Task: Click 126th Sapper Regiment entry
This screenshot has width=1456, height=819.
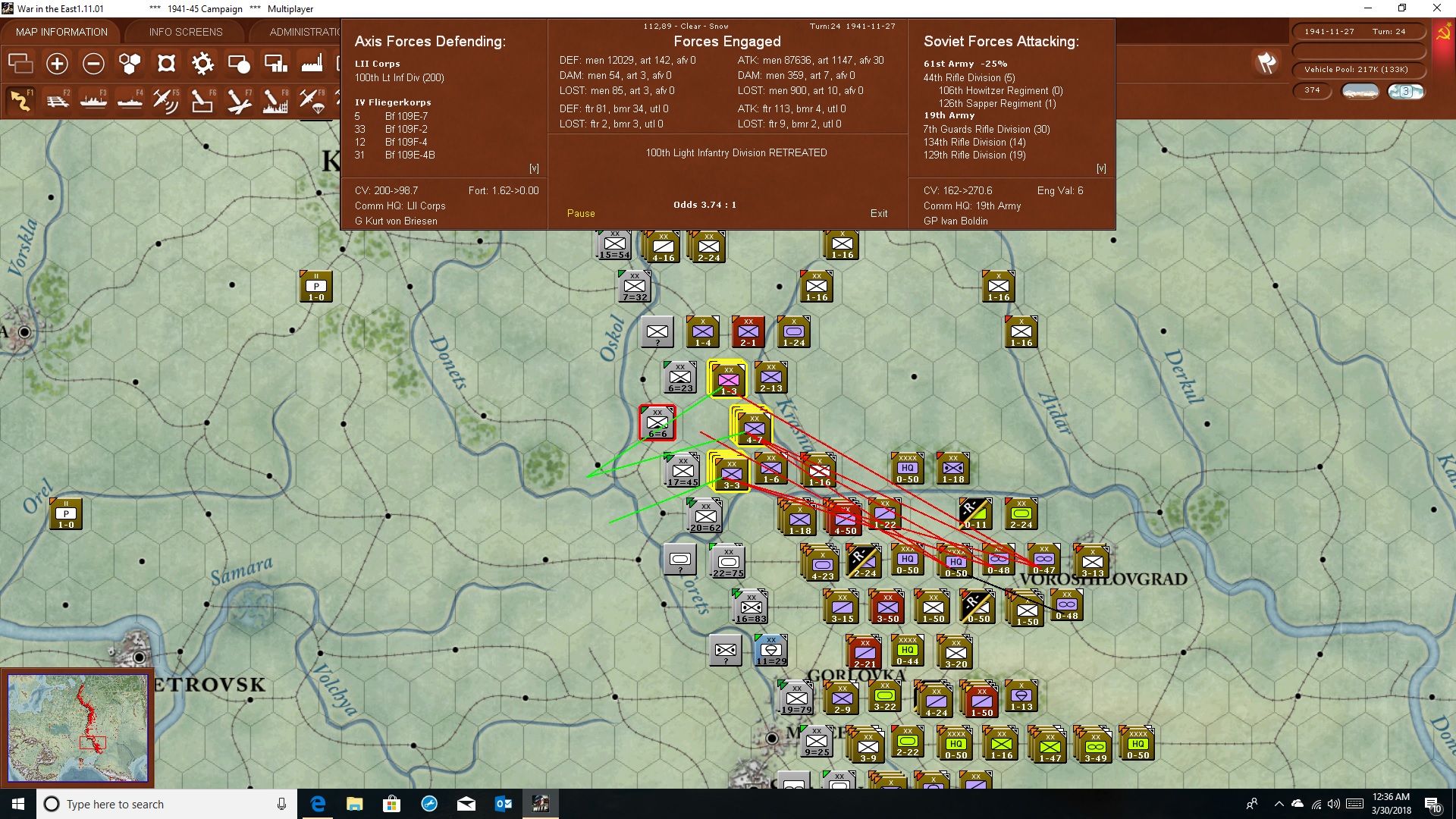Action: pyautogui.click(x=997, y=104)
